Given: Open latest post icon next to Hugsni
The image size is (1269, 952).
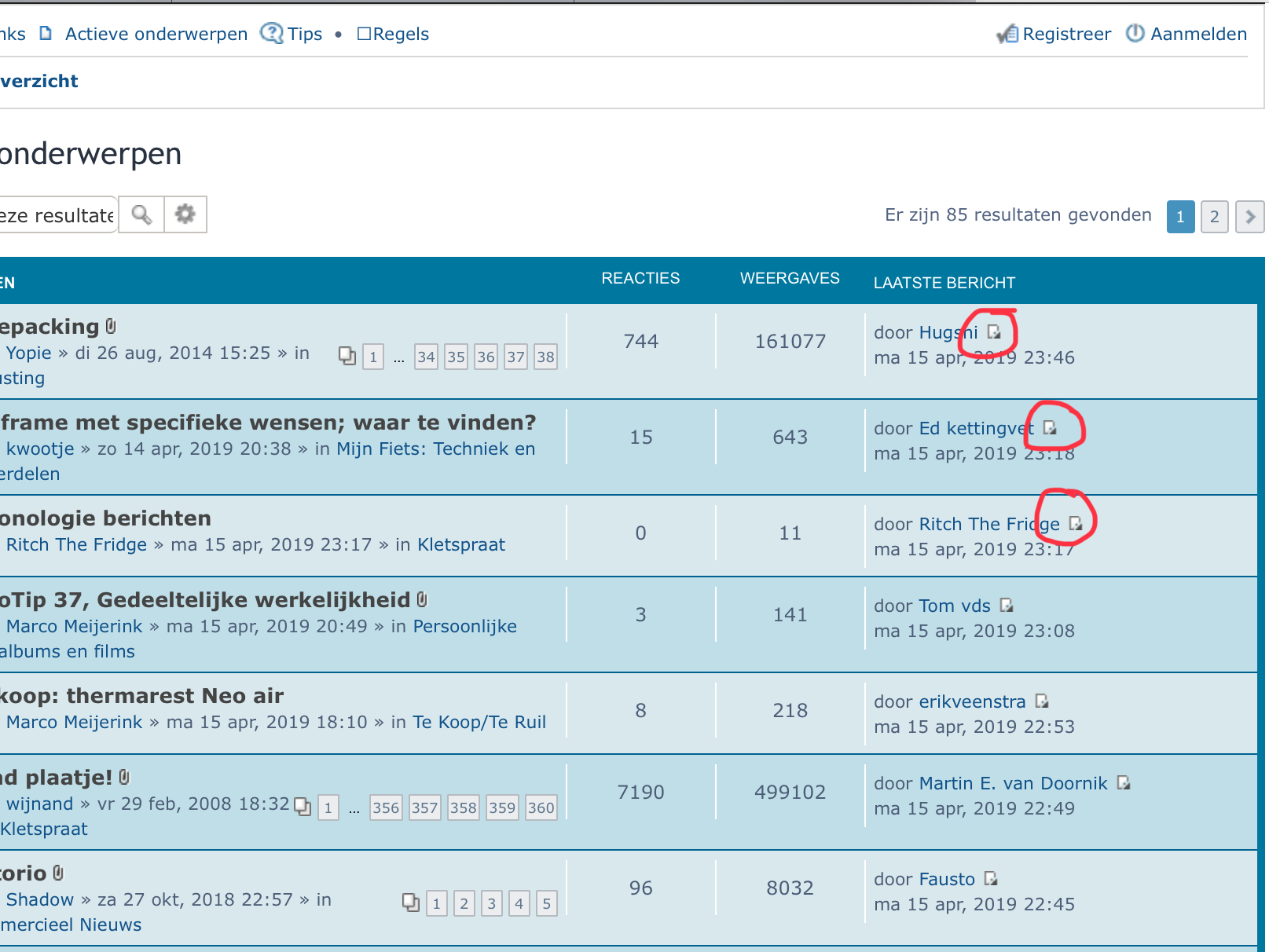Looking at the screenshot, I should point(994,332).
